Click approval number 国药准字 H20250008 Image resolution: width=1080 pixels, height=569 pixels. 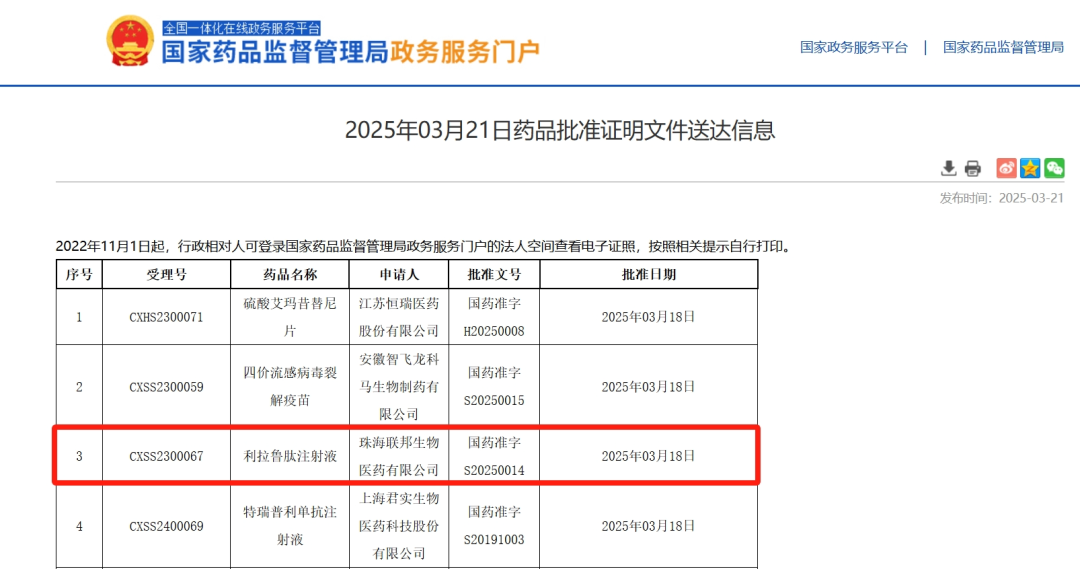click(x=494, y=318)
